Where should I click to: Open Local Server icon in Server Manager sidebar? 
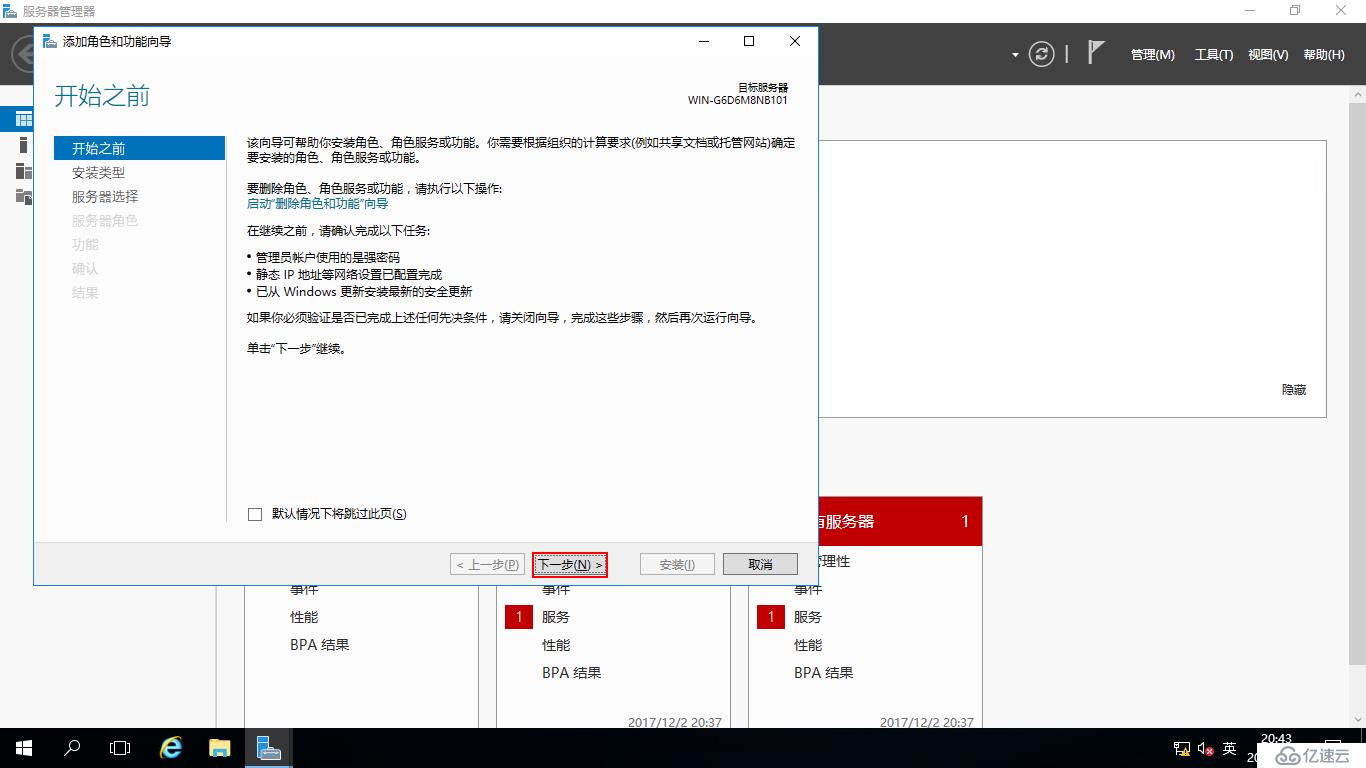point(24,145)
